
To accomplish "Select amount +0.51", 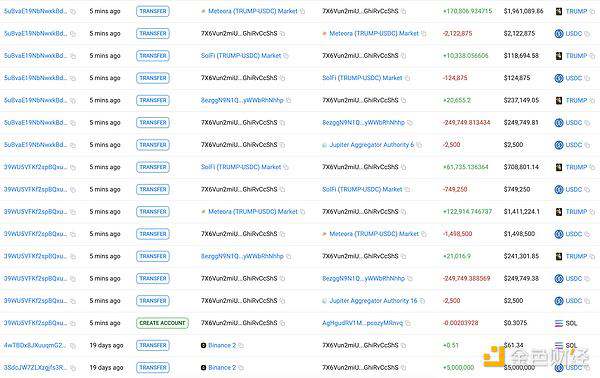I will [450, 345].
